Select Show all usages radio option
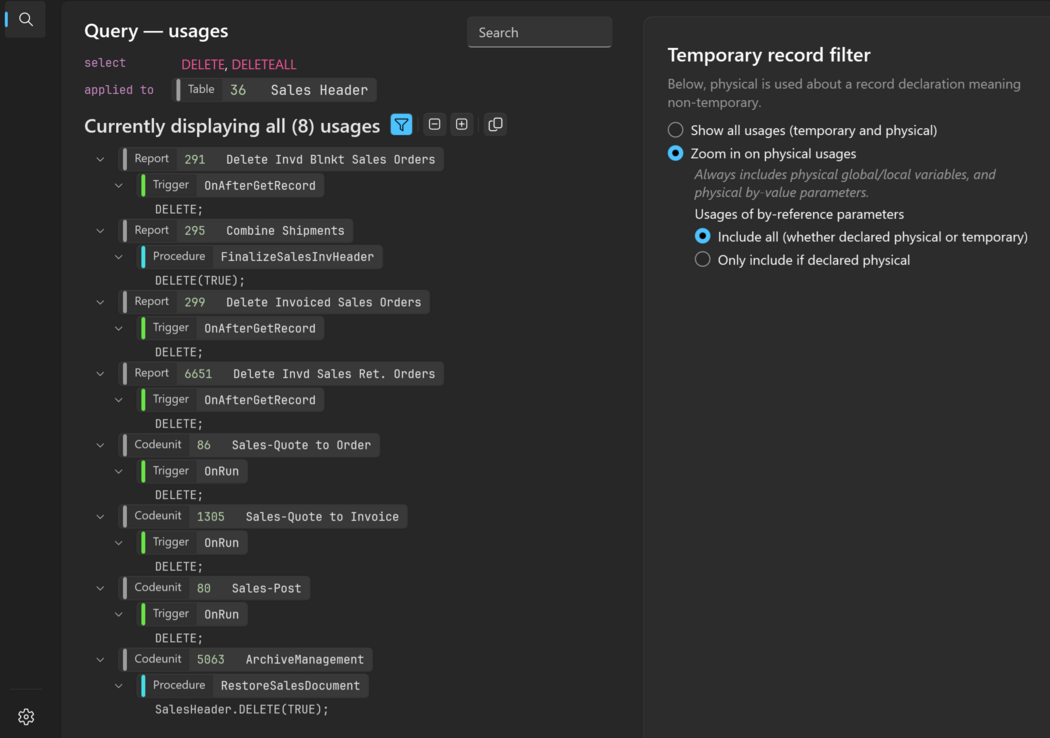This screenshot has width=1050, height=738. [x=676, y=130]
